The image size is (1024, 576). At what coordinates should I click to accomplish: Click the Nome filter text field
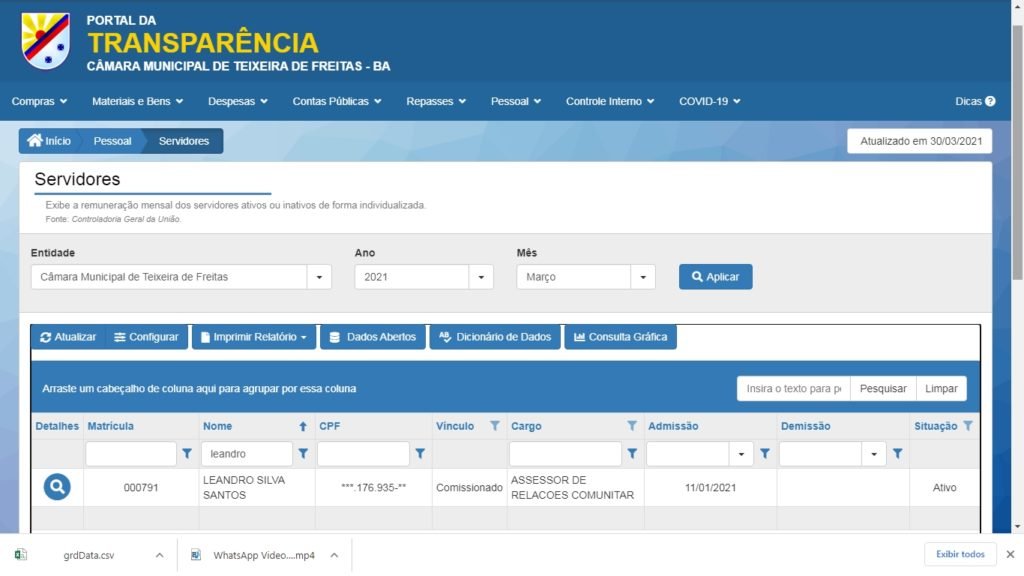(247, 454)
